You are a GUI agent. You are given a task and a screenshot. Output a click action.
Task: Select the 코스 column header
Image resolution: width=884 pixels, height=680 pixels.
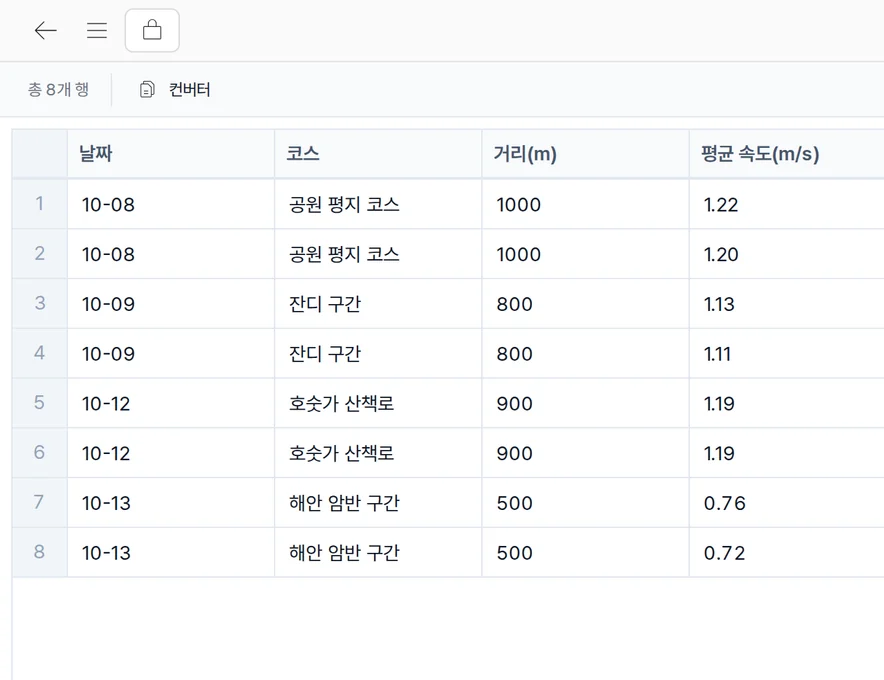click(x=378, y=154)
